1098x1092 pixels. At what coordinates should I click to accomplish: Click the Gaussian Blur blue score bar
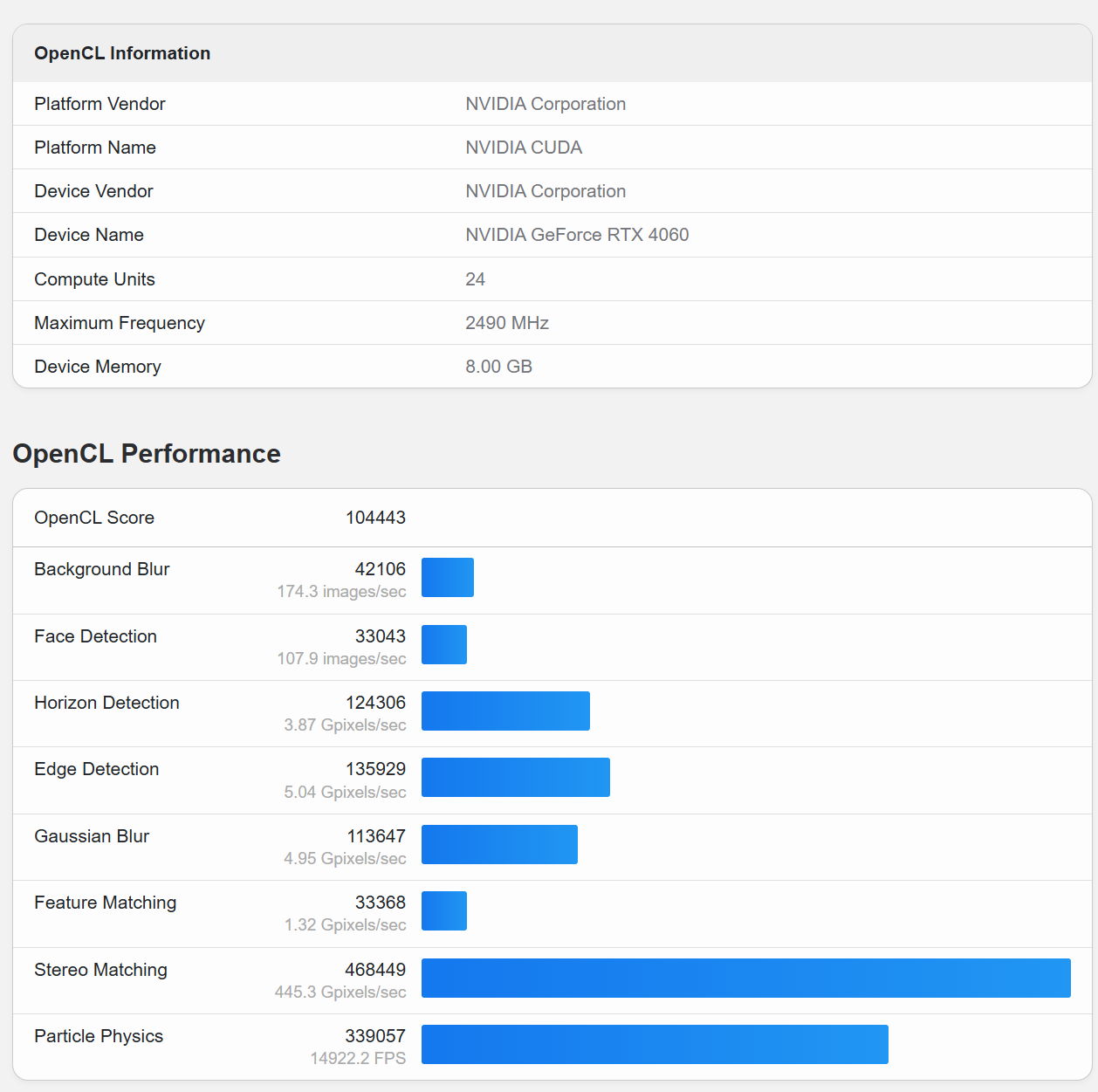[499, 844]
